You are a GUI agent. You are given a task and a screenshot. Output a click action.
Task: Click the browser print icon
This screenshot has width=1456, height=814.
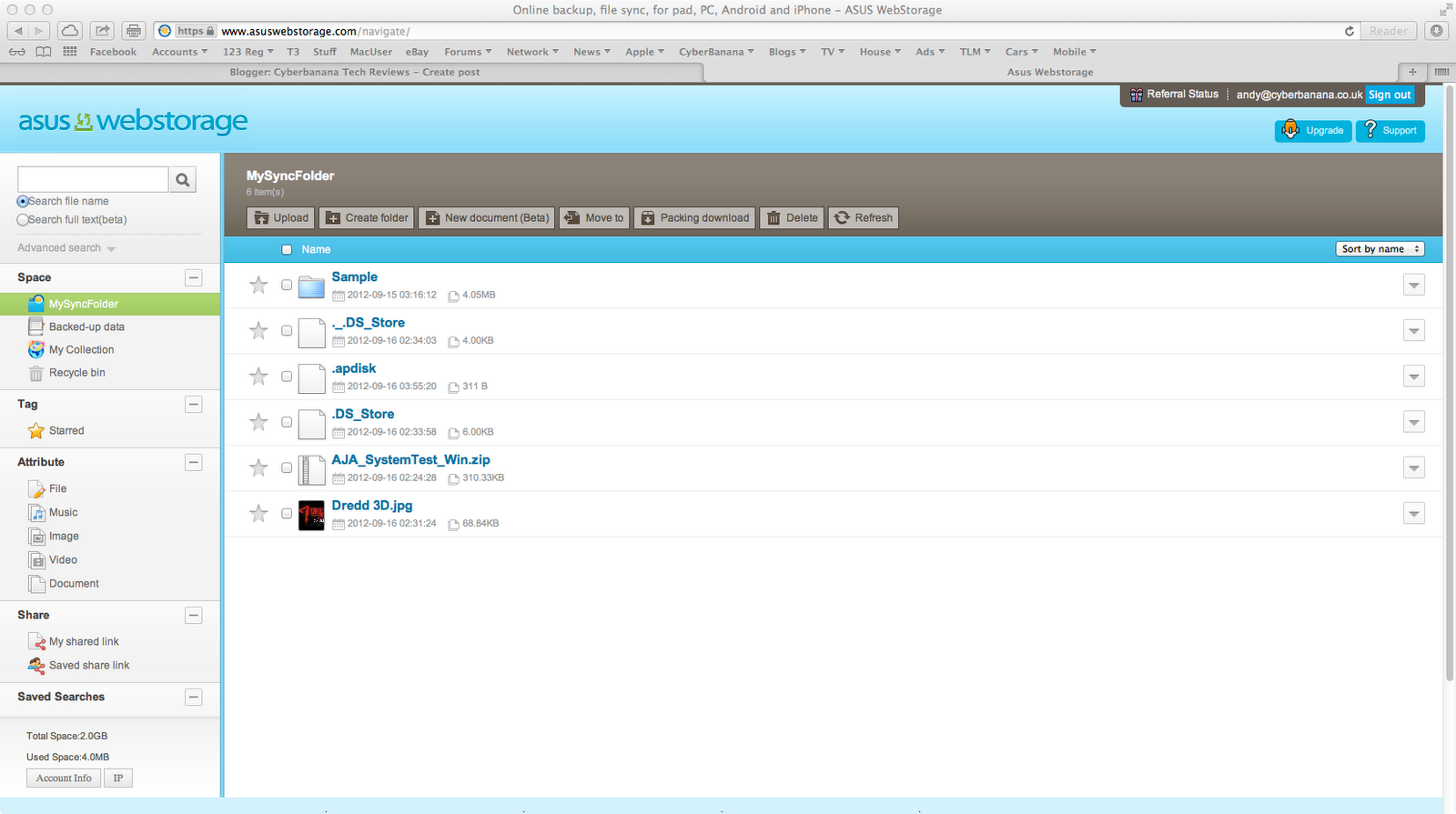pyautogui.click(x=134, y=31)
